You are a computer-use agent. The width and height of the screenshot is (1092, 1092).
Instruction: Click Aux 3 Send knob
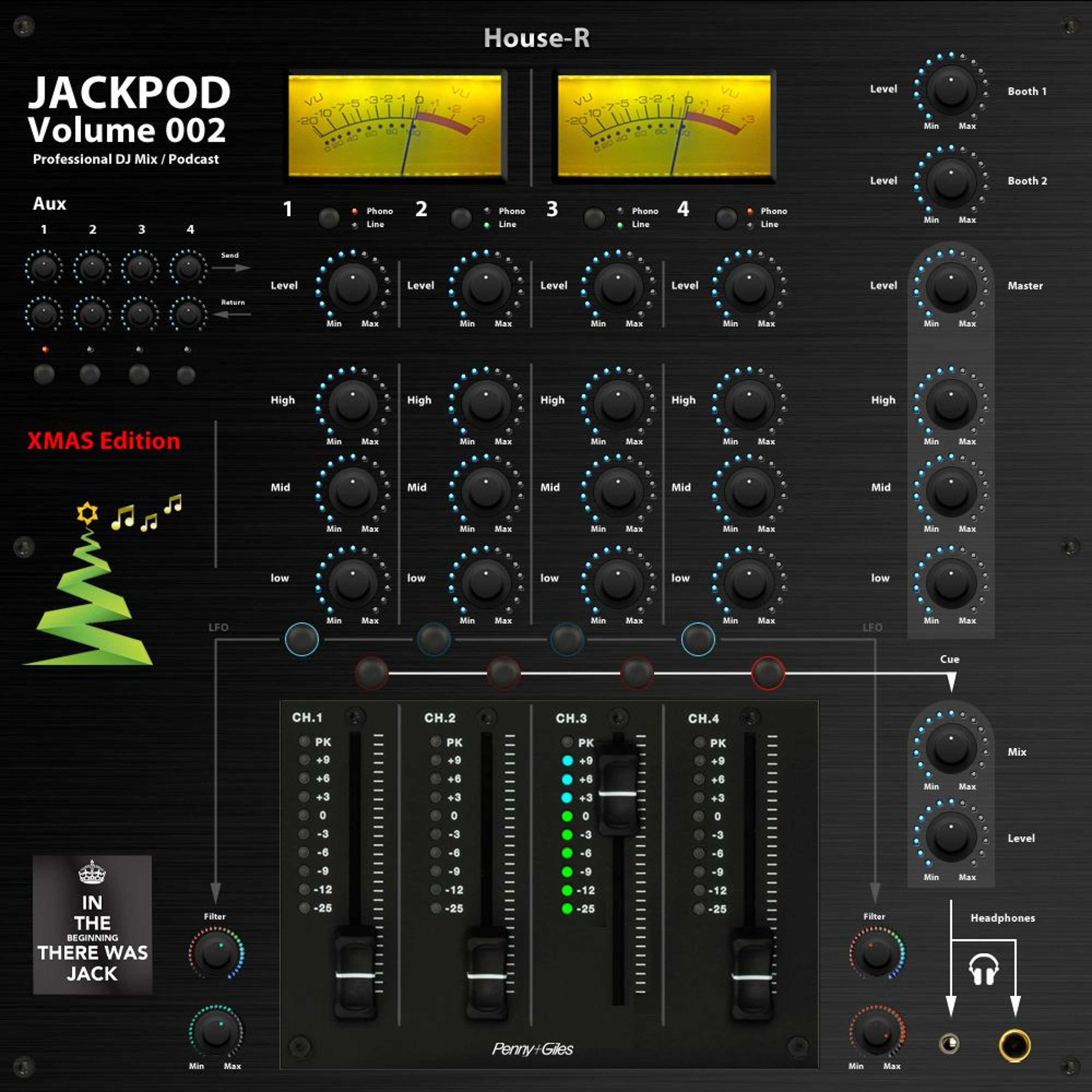pos(140,268)
